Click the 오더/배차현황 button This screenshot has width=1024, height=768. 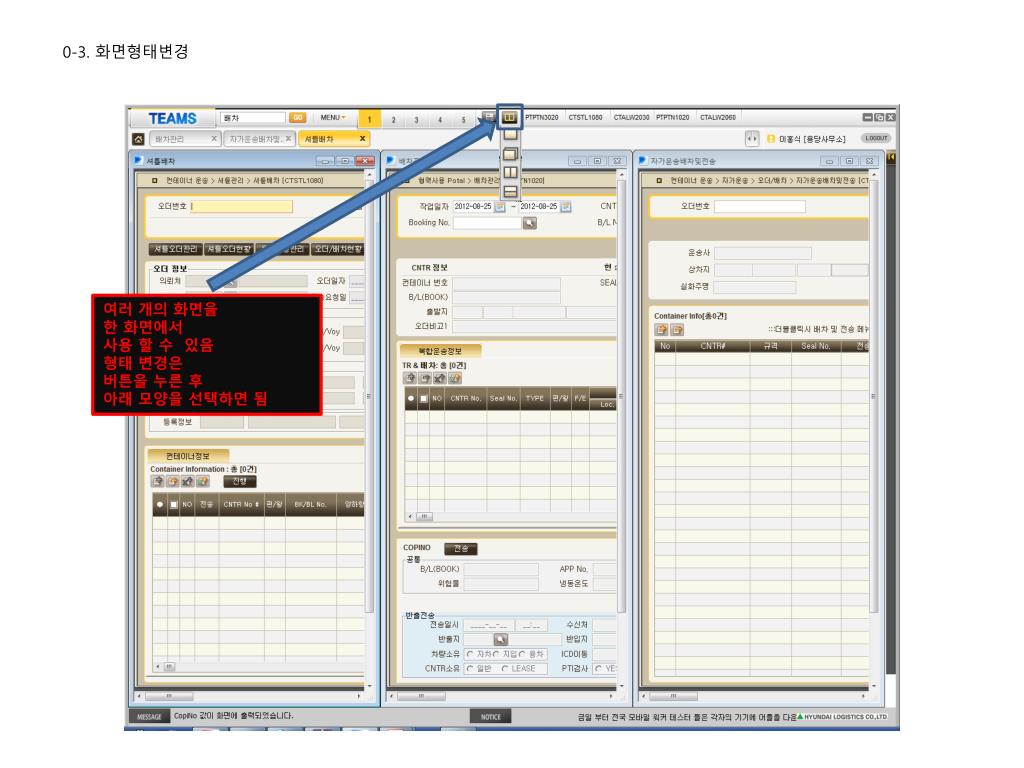point(338,249)
